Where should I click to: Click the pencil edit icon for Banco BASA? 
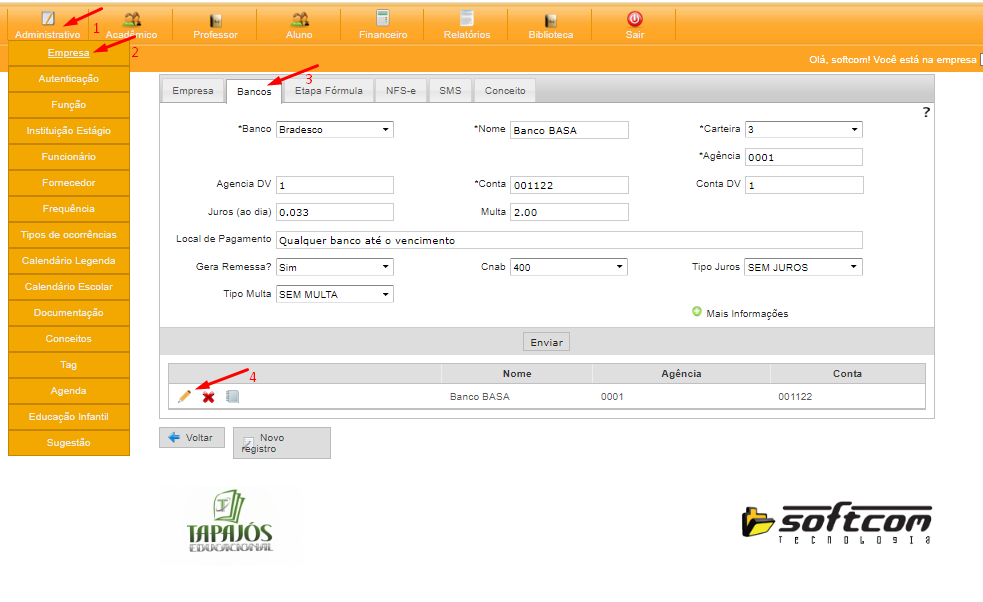184,397
